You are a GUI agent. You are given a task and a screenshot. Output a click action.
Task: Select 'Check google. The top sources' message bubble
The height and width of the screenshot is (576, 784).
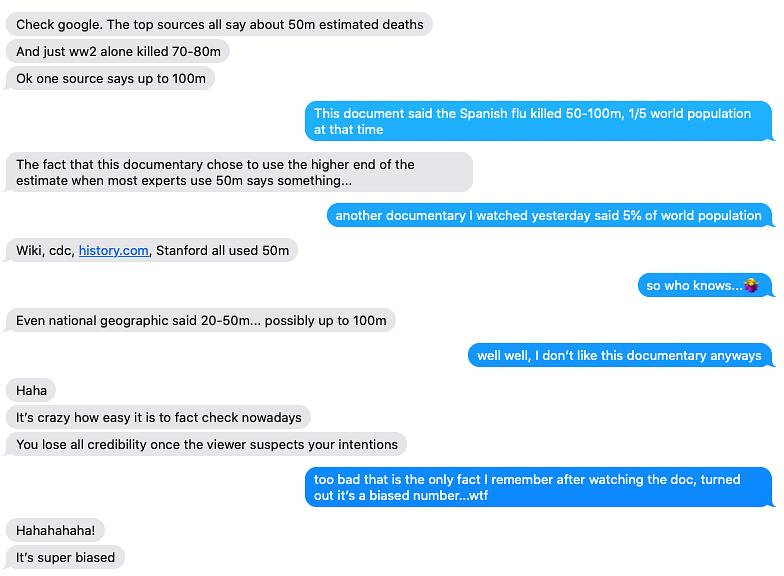[x=219, y=24]
